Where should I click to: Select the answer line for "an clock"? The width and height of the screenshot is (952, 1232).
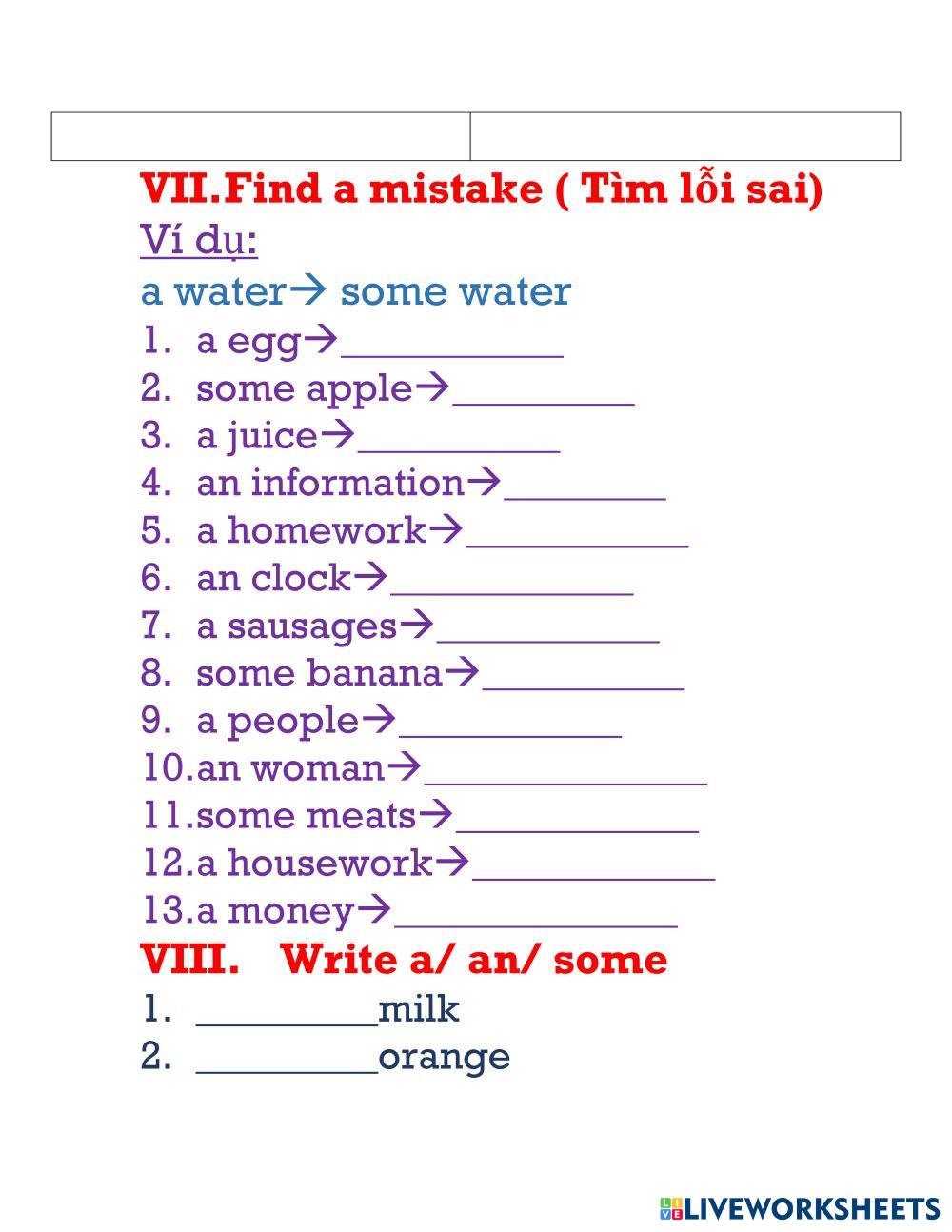(x=511, y=581)
